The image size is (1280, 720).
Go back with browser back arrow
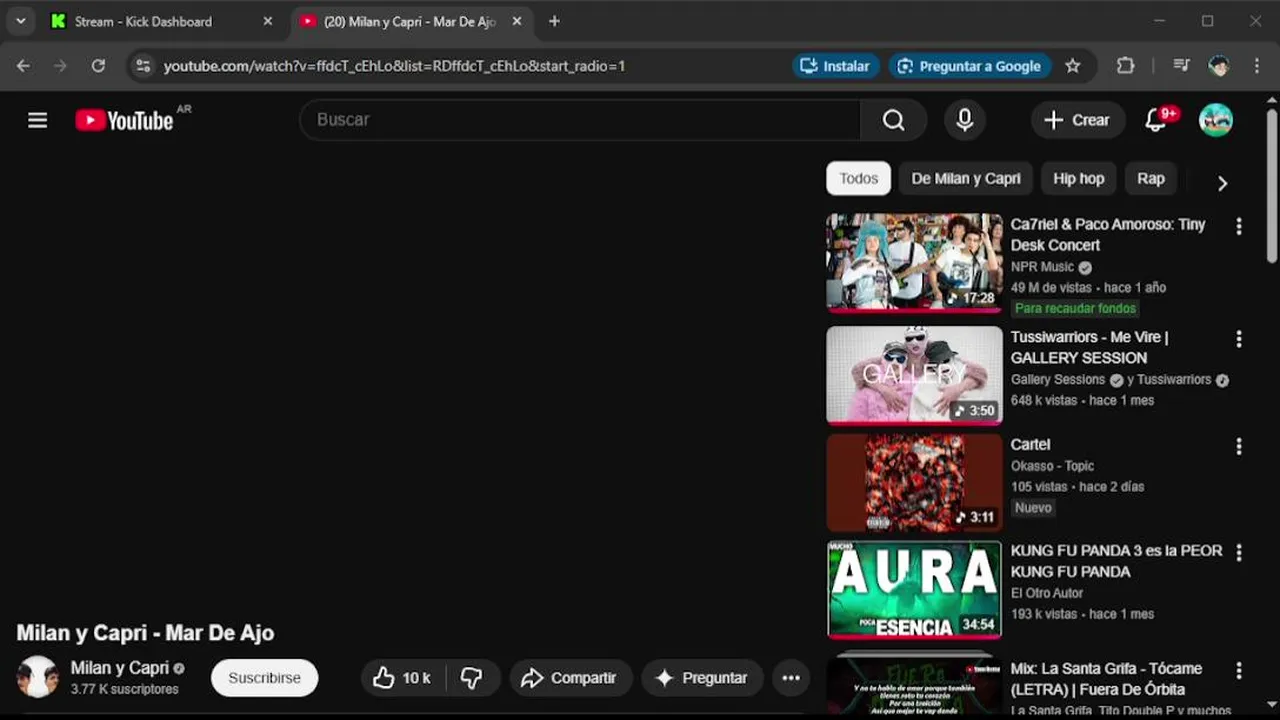(23, 66)
